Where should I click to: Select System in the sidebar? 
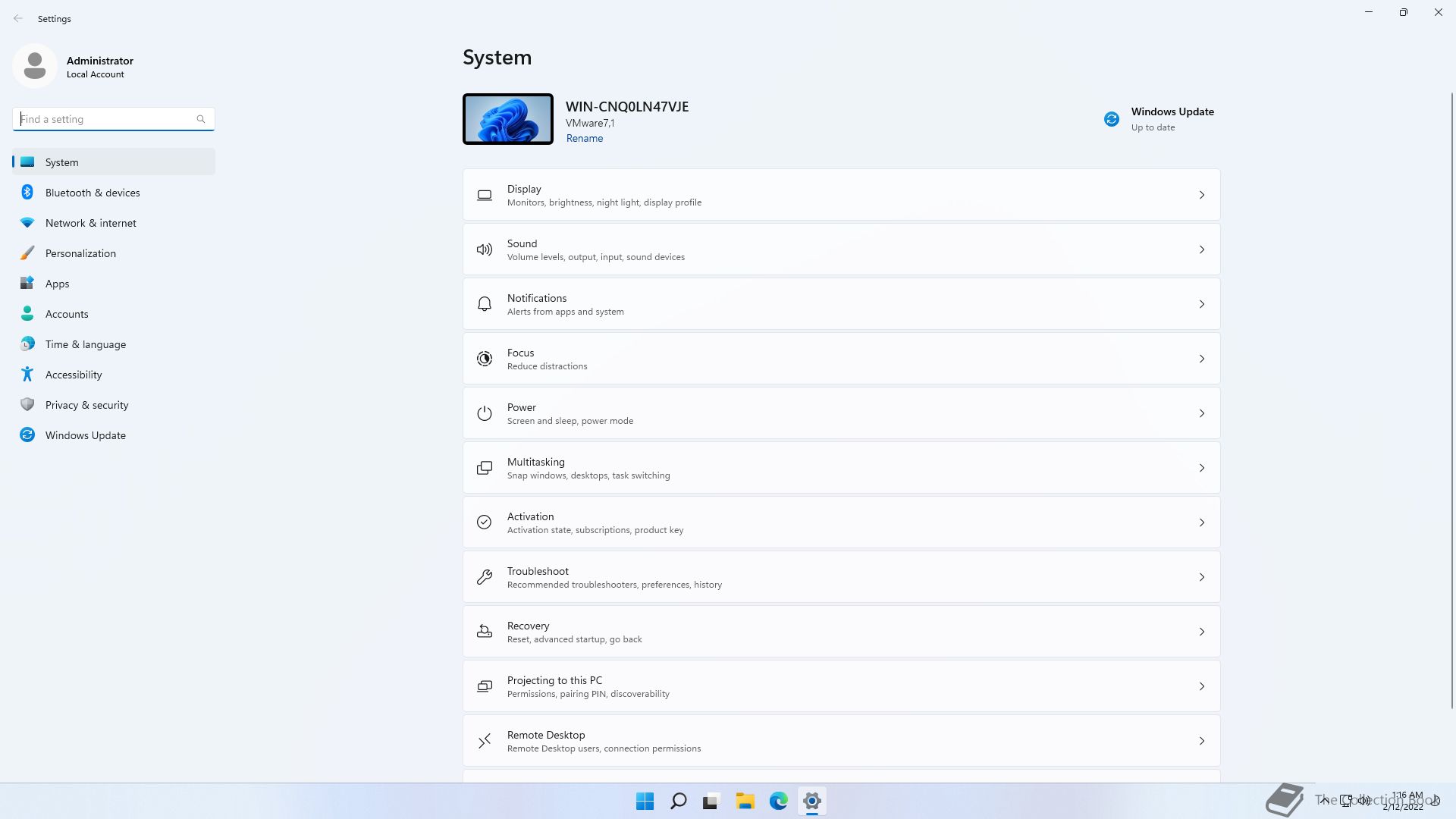(x=114, y=162)
